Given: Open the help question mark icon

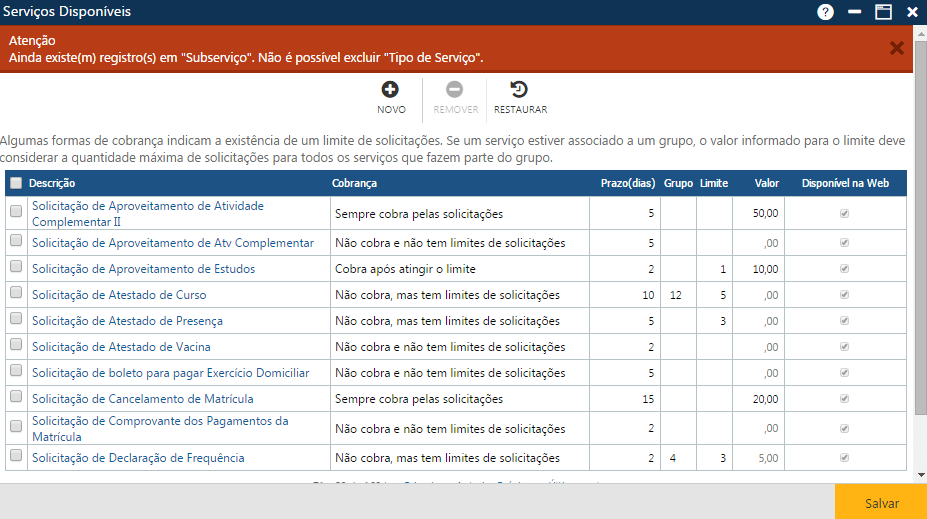Looking at the screenshot, I should click(x=825, y=12).
